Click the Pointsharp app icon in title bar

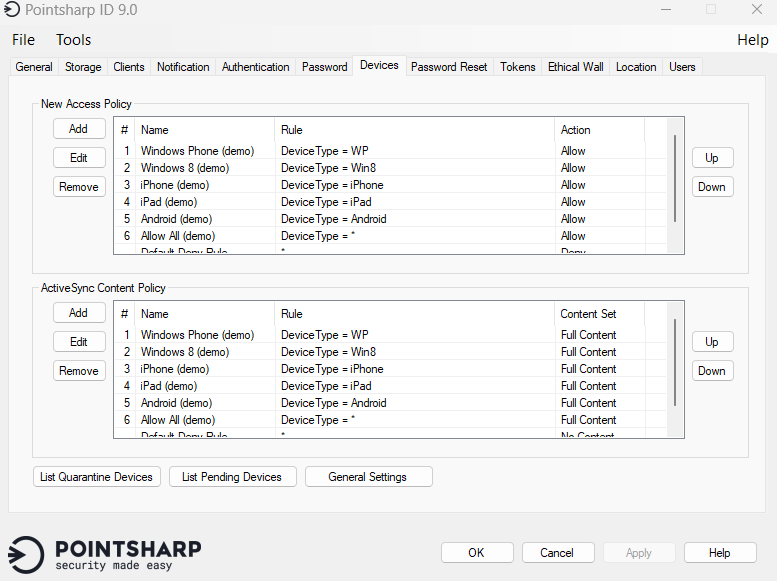coord(13,10)
